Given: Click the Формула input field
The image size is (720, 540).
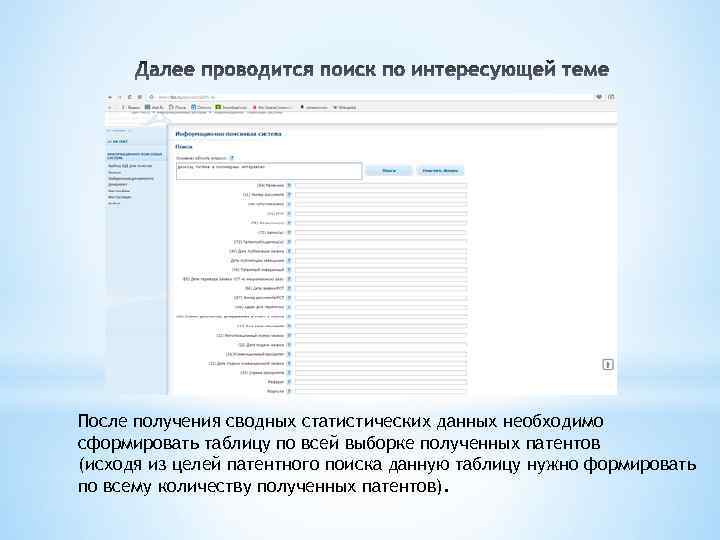Looking at the screenshot, I should coord(381,391).
